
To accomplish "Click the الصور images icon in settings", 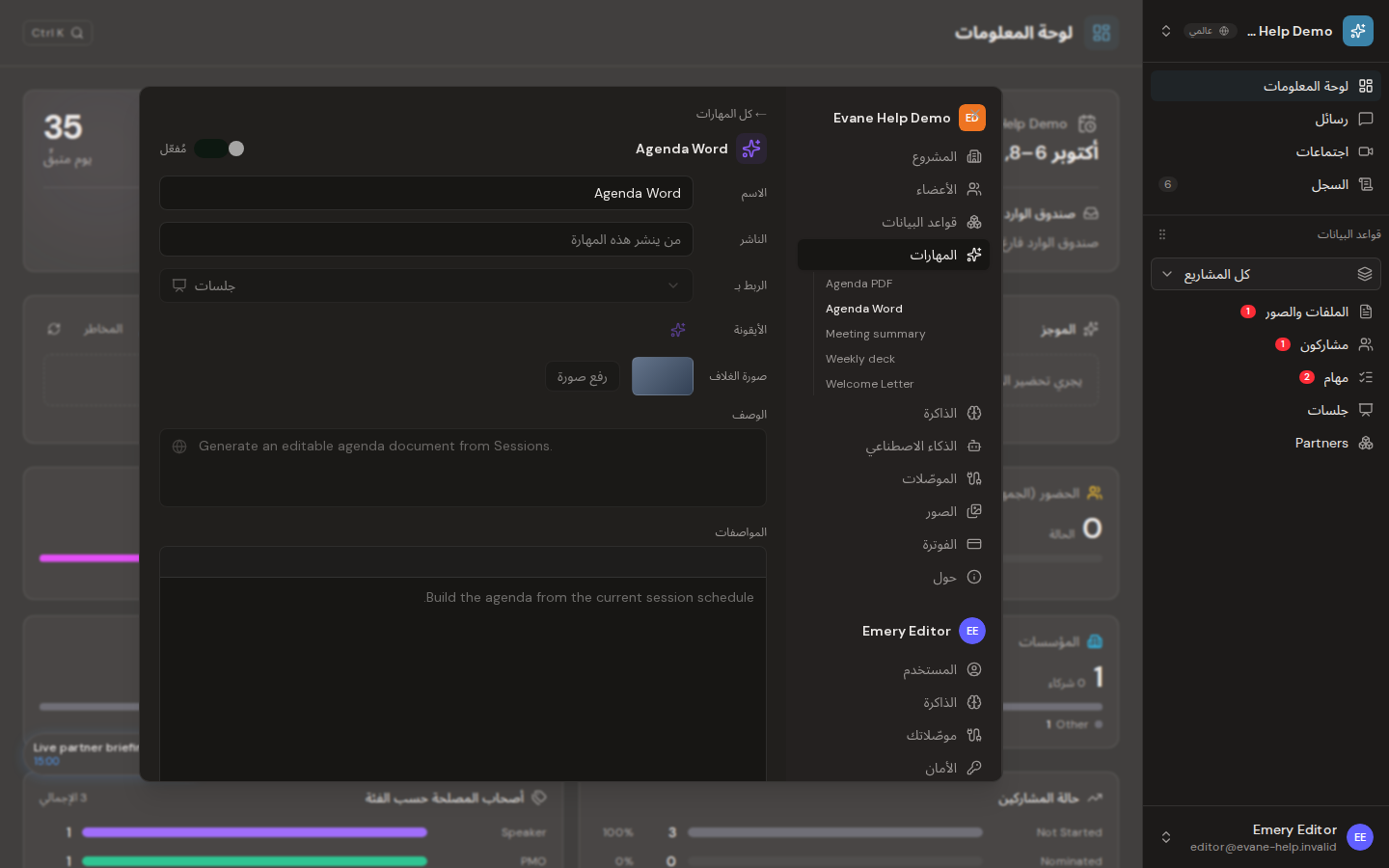I will [x=974, y=511].
